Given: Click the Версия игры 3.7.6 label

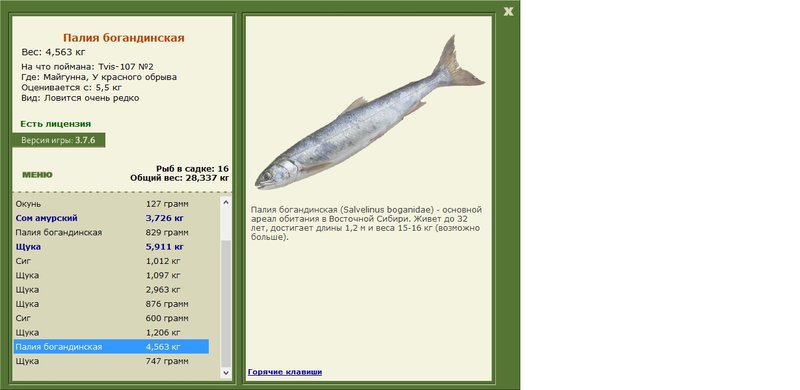Looking at the screenshot, I should click(x=58, y=140).
